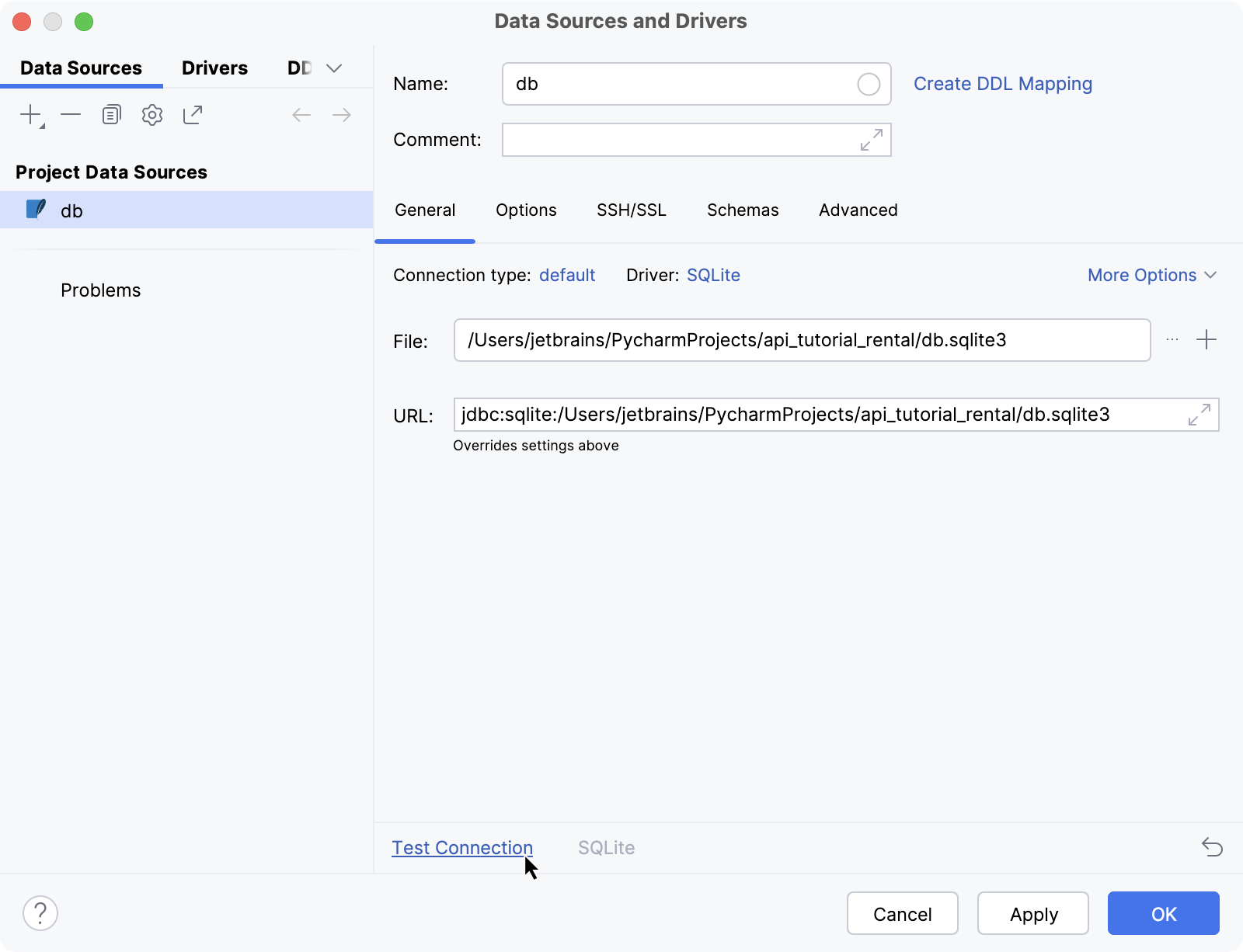Expand the Comment field editor

point(873,140)
